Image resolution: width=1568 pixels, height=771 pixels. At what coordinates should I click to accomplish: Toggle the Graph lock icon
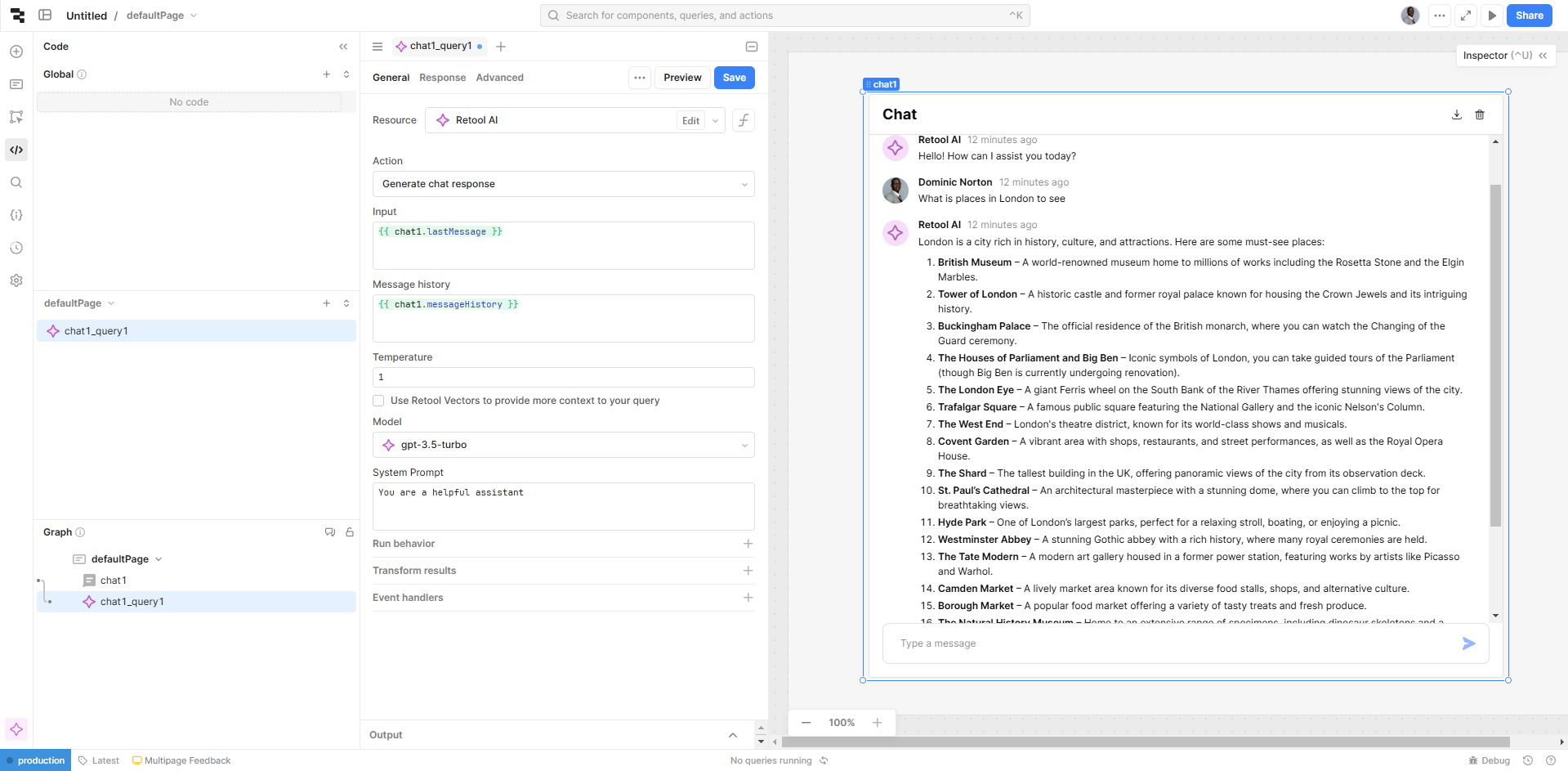click(x=350, y=532)
